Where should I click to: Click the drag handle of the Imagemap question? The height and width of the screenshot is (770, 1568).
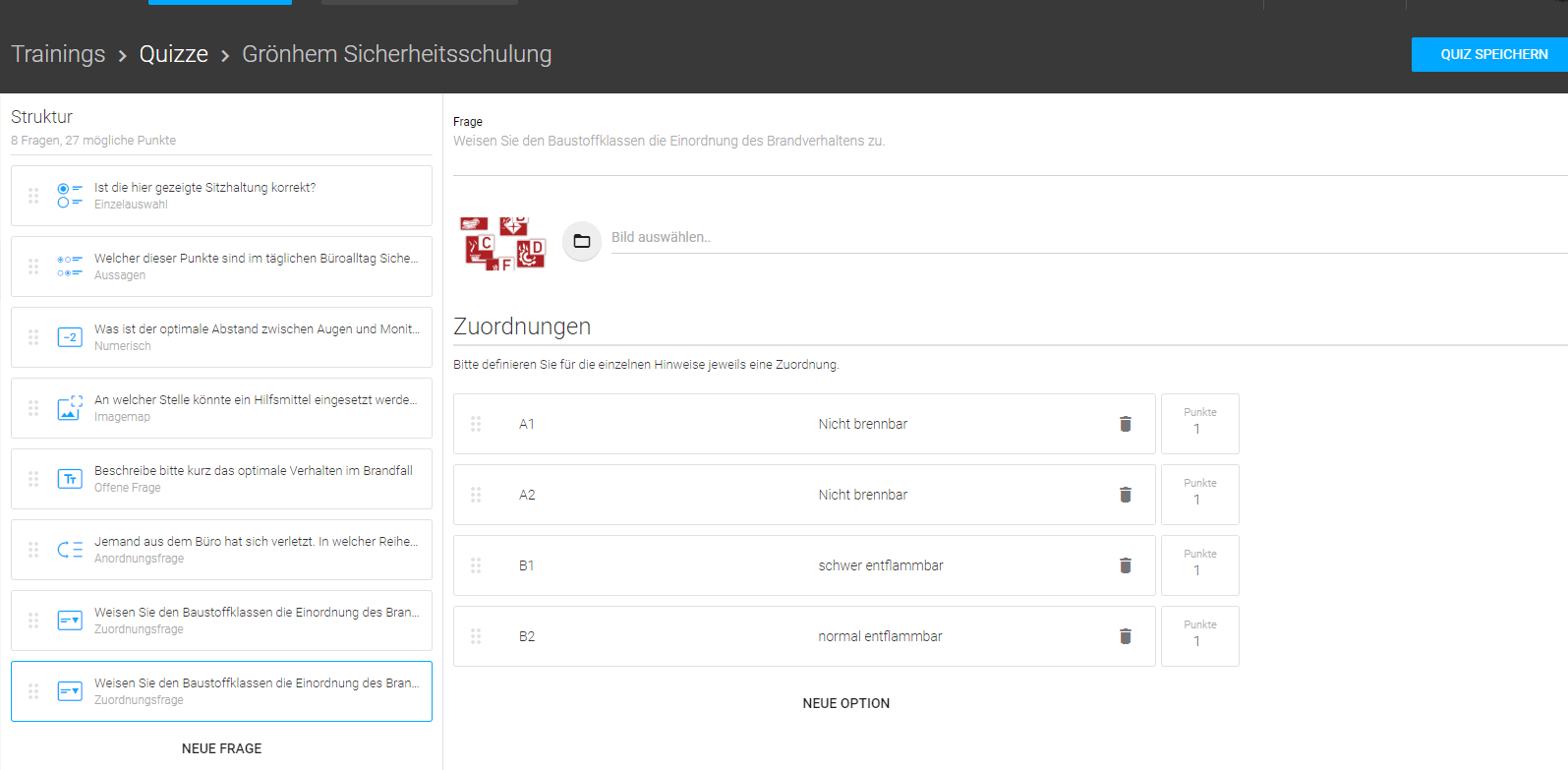[33, 408]
